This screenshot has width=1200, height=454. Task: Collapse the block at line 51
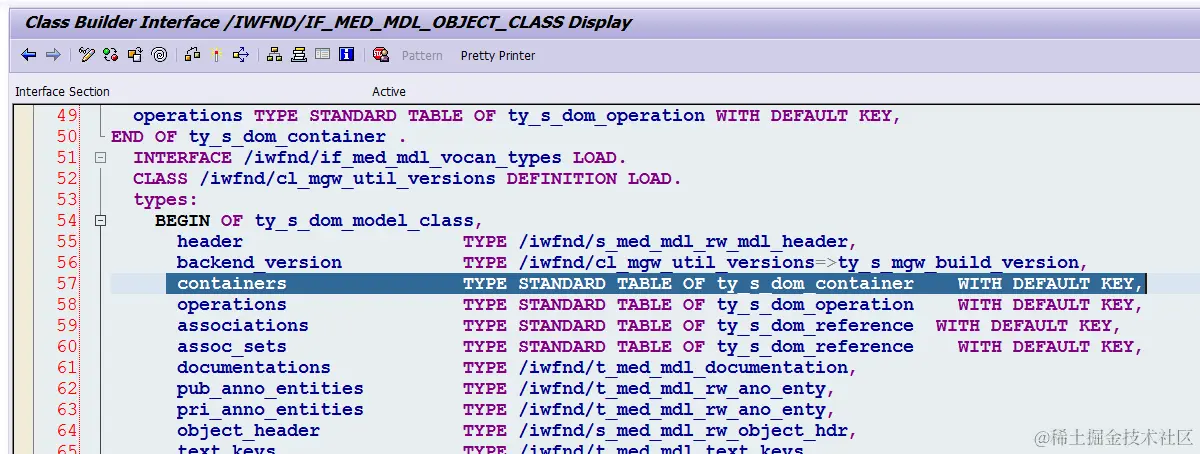coord(100,158)
